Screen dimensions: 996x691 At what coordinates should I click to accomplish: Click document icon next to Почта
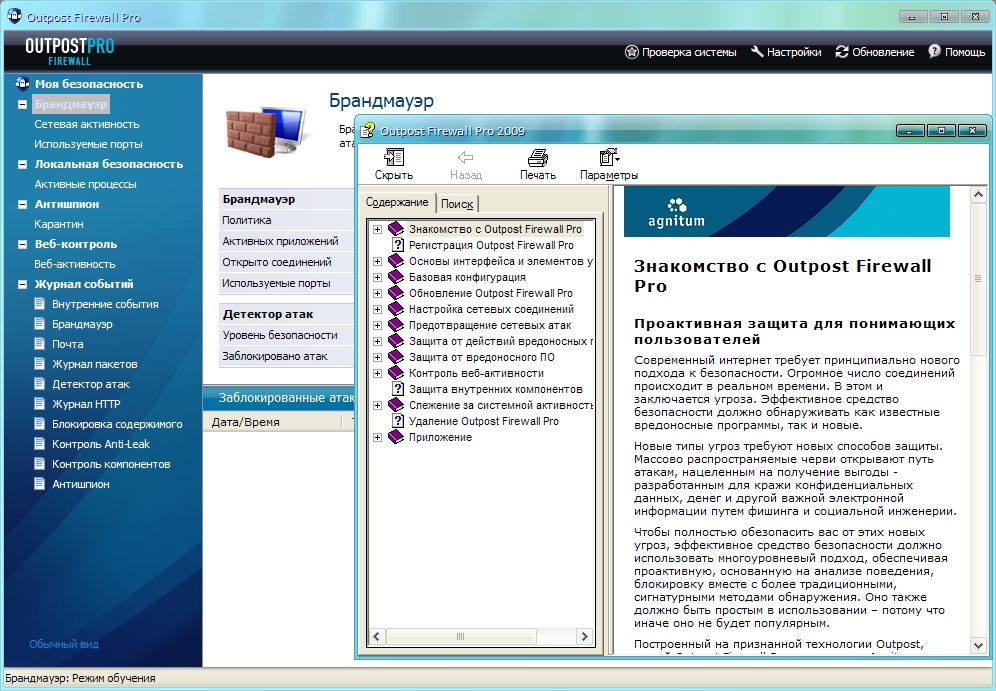[40, 344]
